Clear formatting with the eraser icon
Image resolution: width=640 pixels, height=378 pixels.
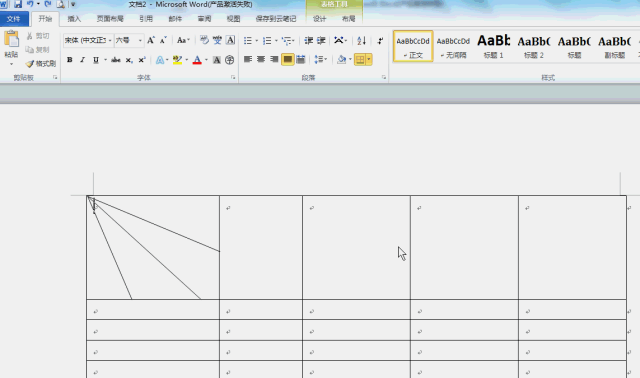click(x=204, y=40)
